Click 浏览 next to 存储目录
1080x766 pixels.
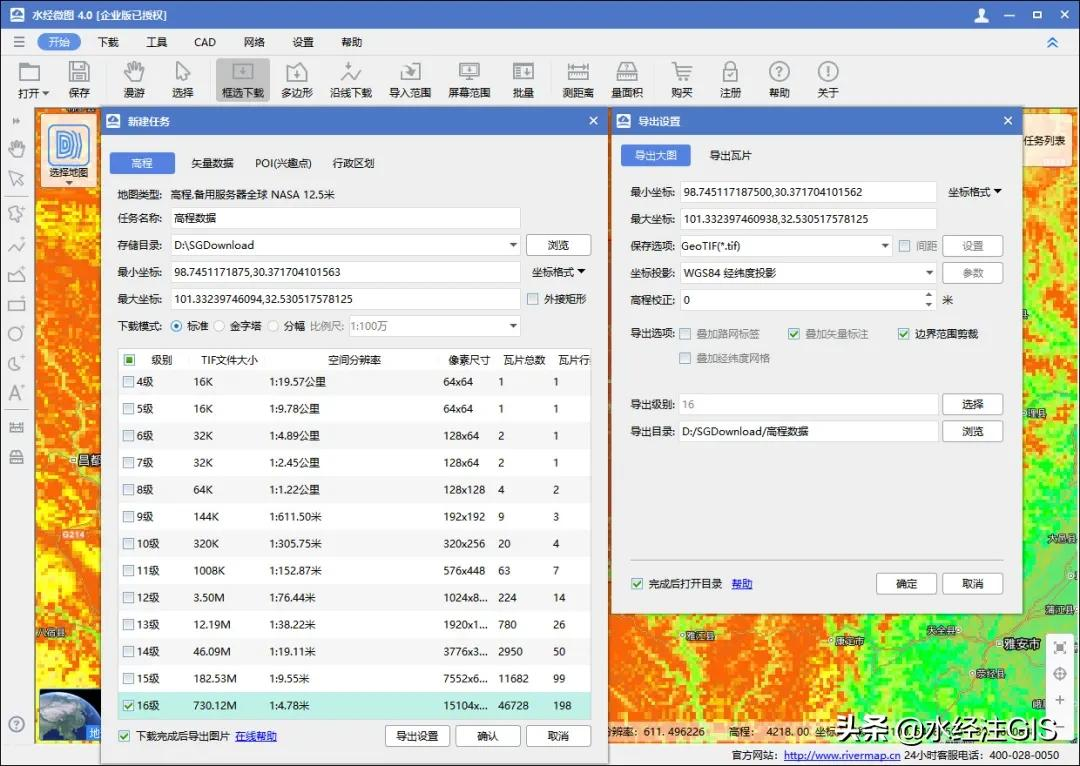click(x=559, y=245)
